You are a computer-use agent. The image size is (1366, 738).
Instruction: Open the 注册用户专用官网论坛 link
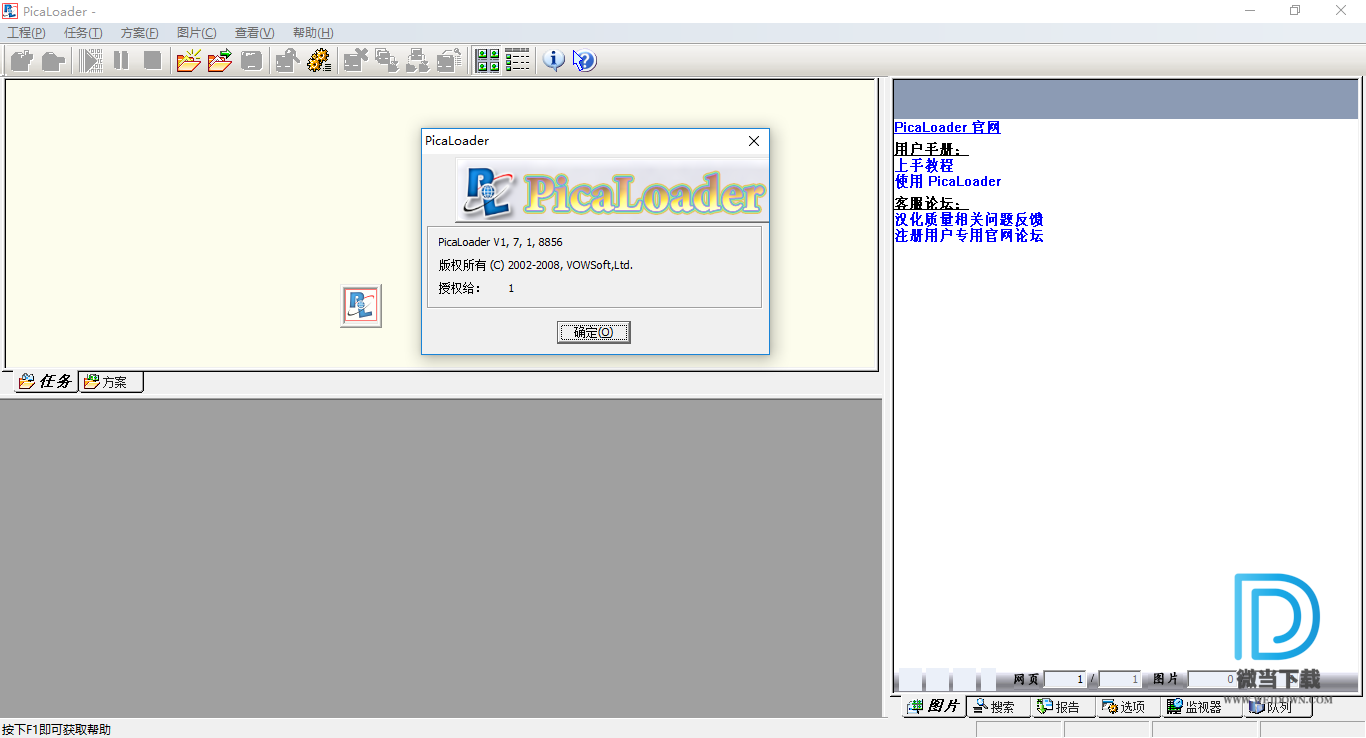[x=969, y=235]
